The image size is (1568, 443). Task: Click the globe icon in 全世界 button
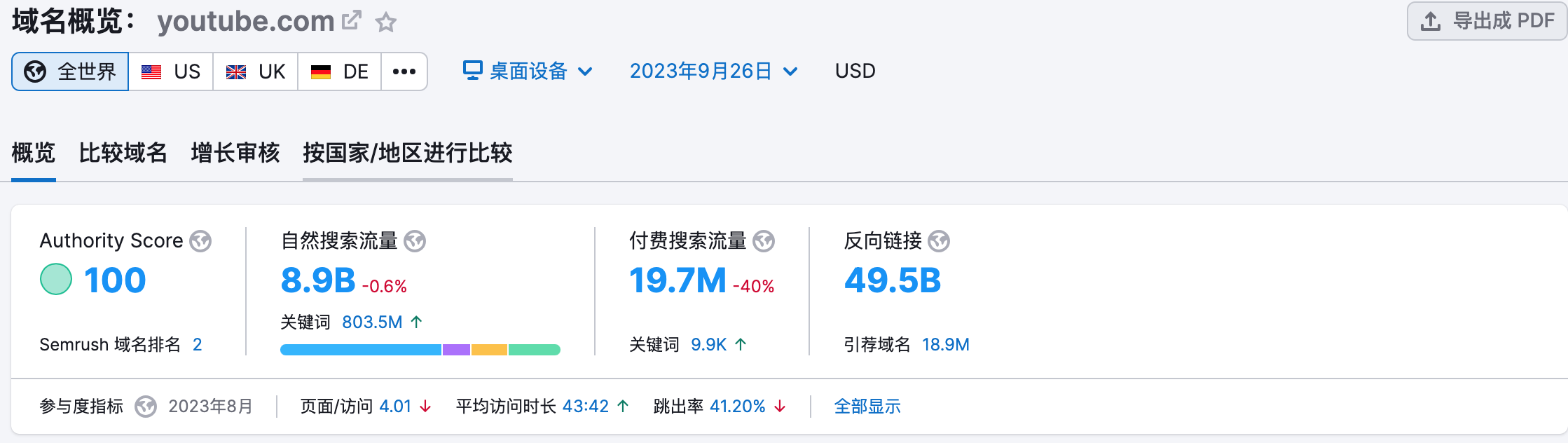tap(35, 71)
